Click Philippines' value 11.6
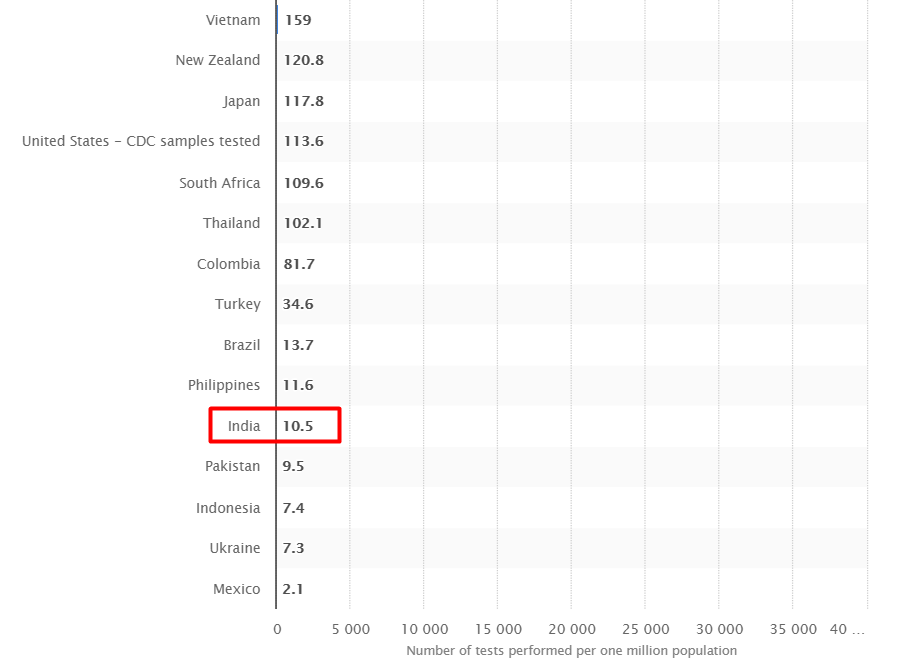The image size is (924, 667). [298, 385]
